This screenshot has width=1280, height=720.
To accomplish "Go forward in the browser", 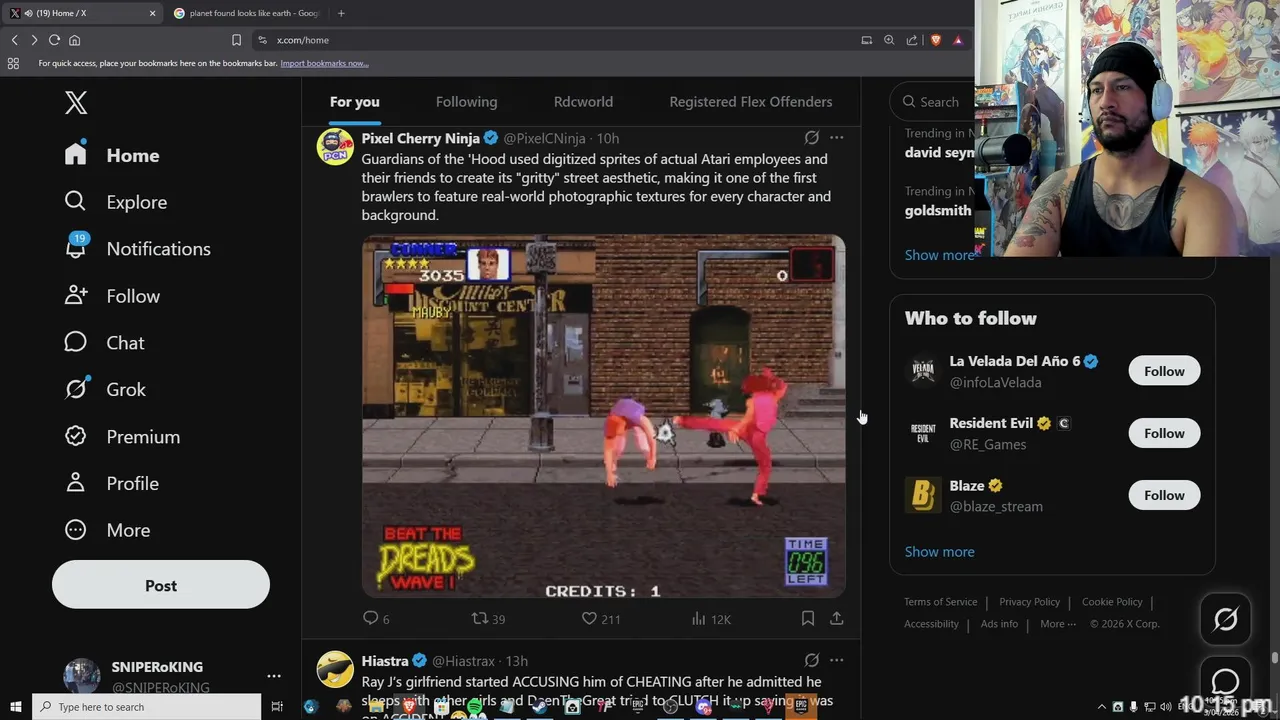I will coord(34,40).
